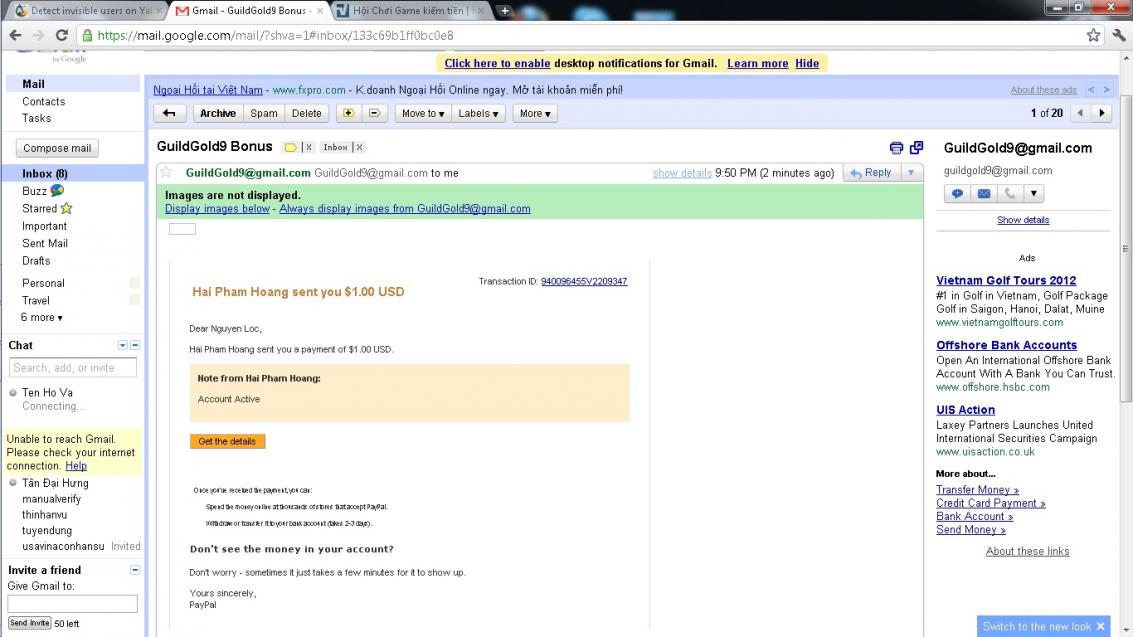The width and height of the screenshot is (1133, 637).
Task: Open Transaction ID link
Action: (584, 282)
